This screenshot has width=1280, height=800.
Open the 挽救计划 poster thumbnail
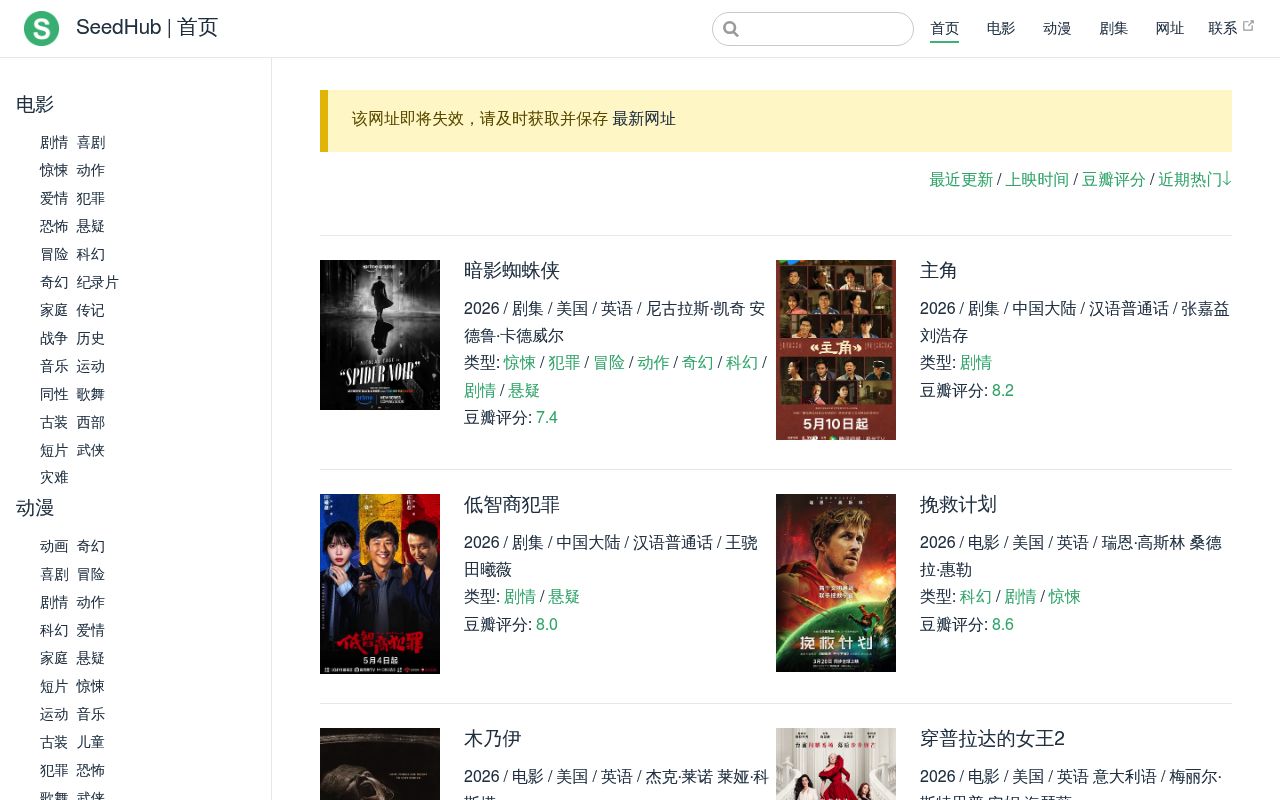coord(836,583)
